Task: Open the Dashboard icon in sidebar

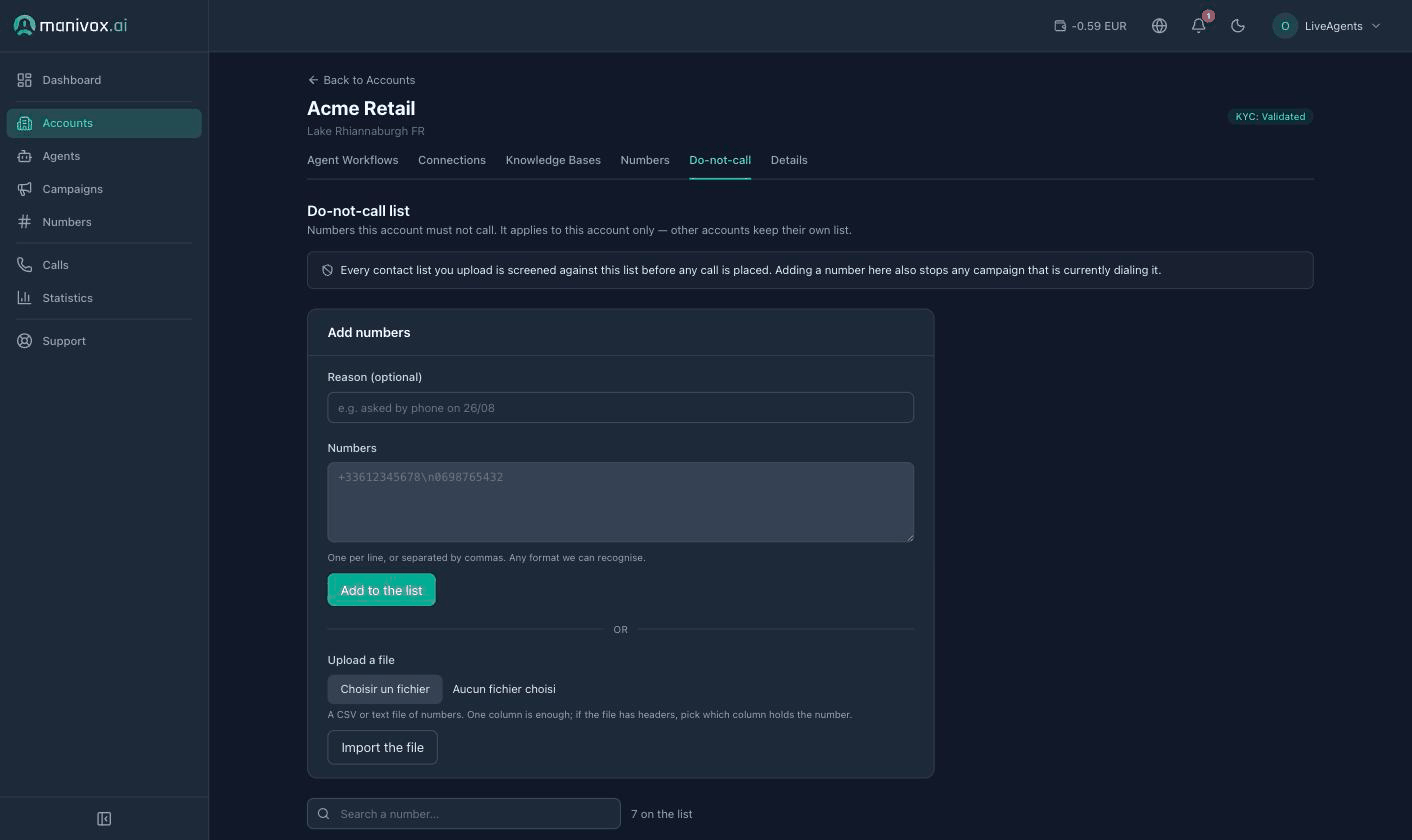Action: click(24, 80)
